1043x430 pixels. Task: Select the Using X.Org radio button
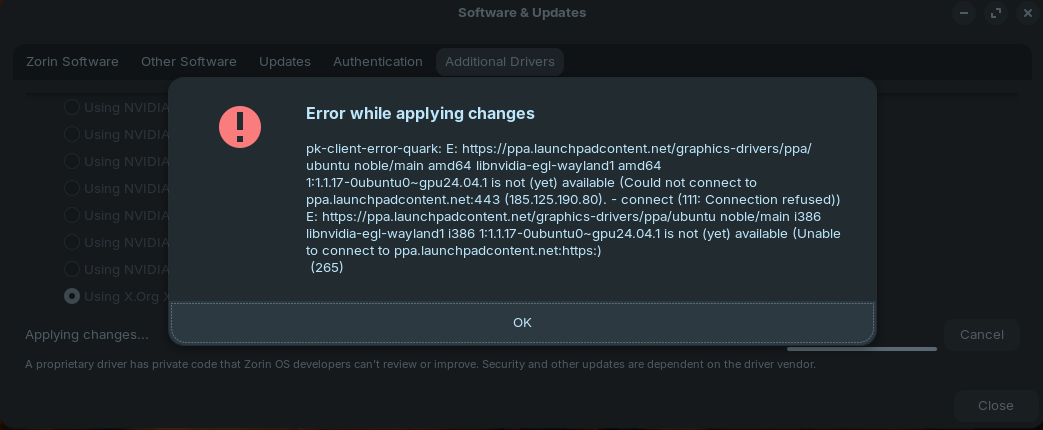[x=72, y=296]
